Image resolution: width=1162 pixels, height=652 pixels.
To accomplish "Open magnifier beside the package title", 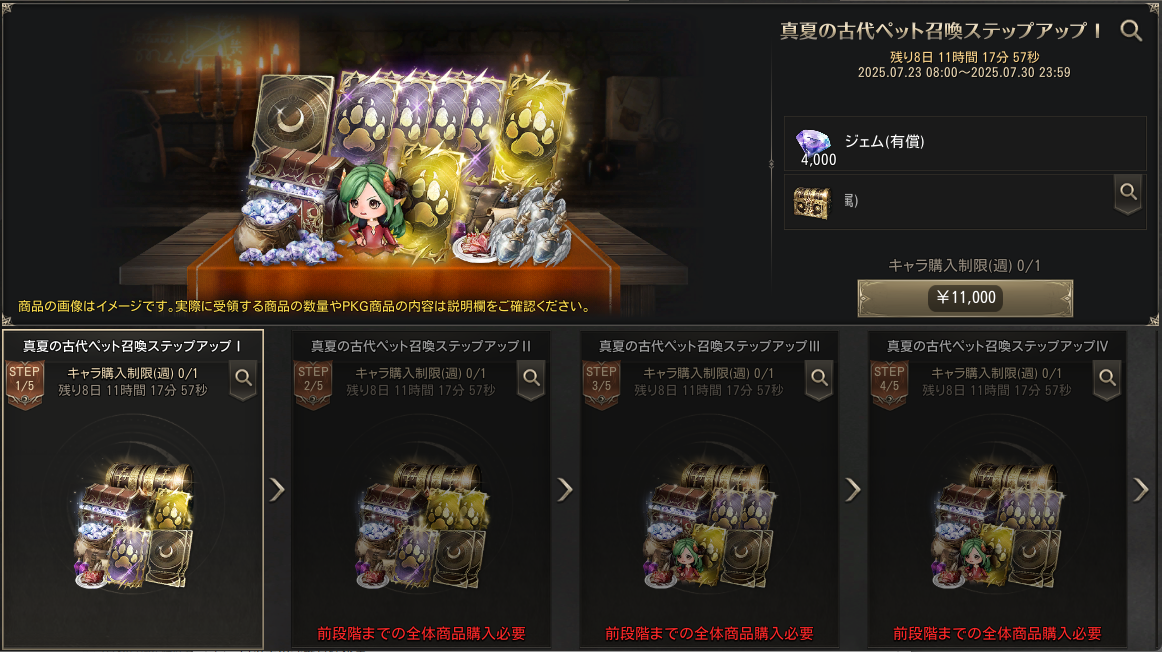I will tap(1131, 30).
